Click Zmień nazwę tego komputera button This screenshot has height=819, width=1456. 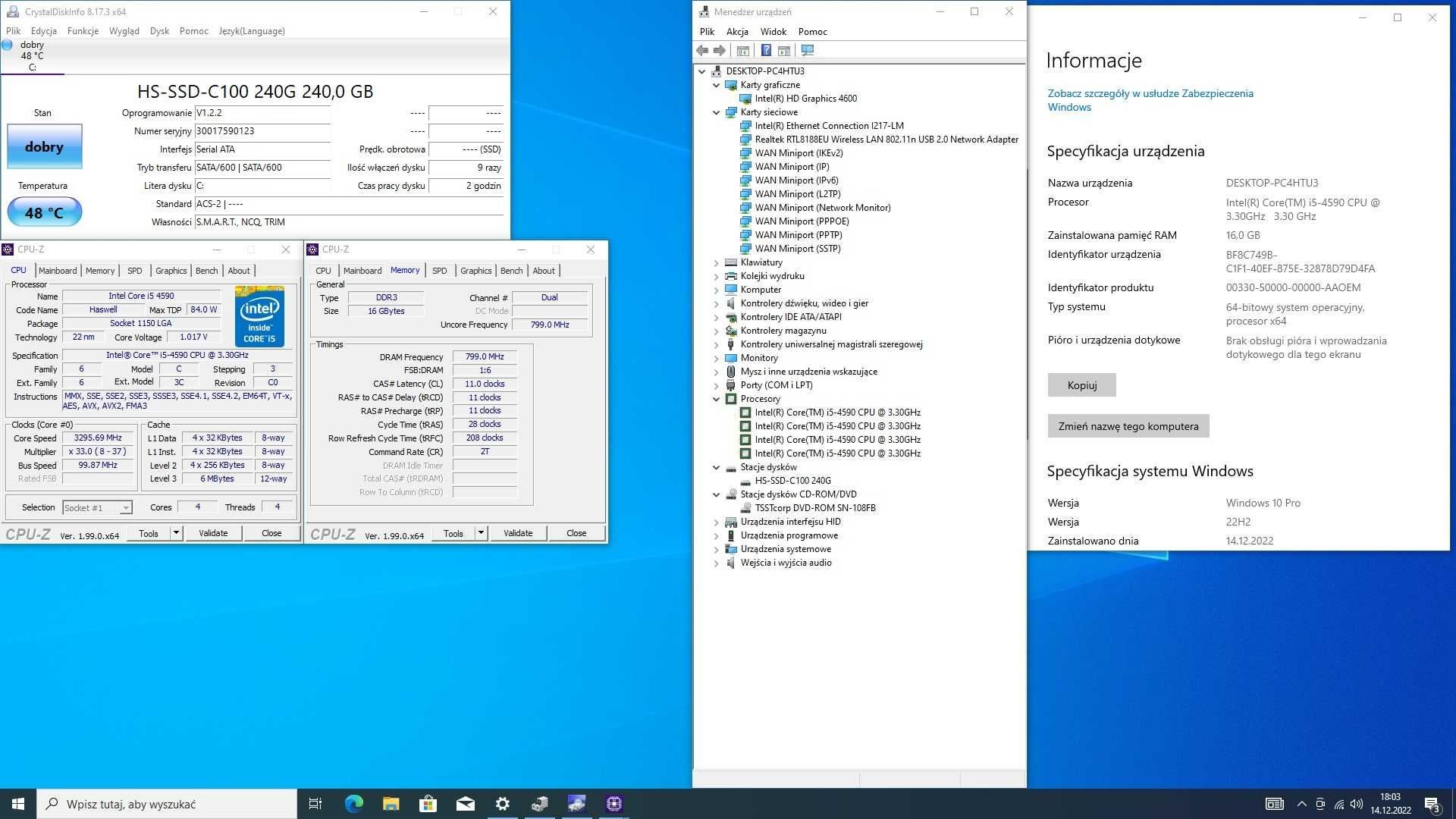[1128, 426]
